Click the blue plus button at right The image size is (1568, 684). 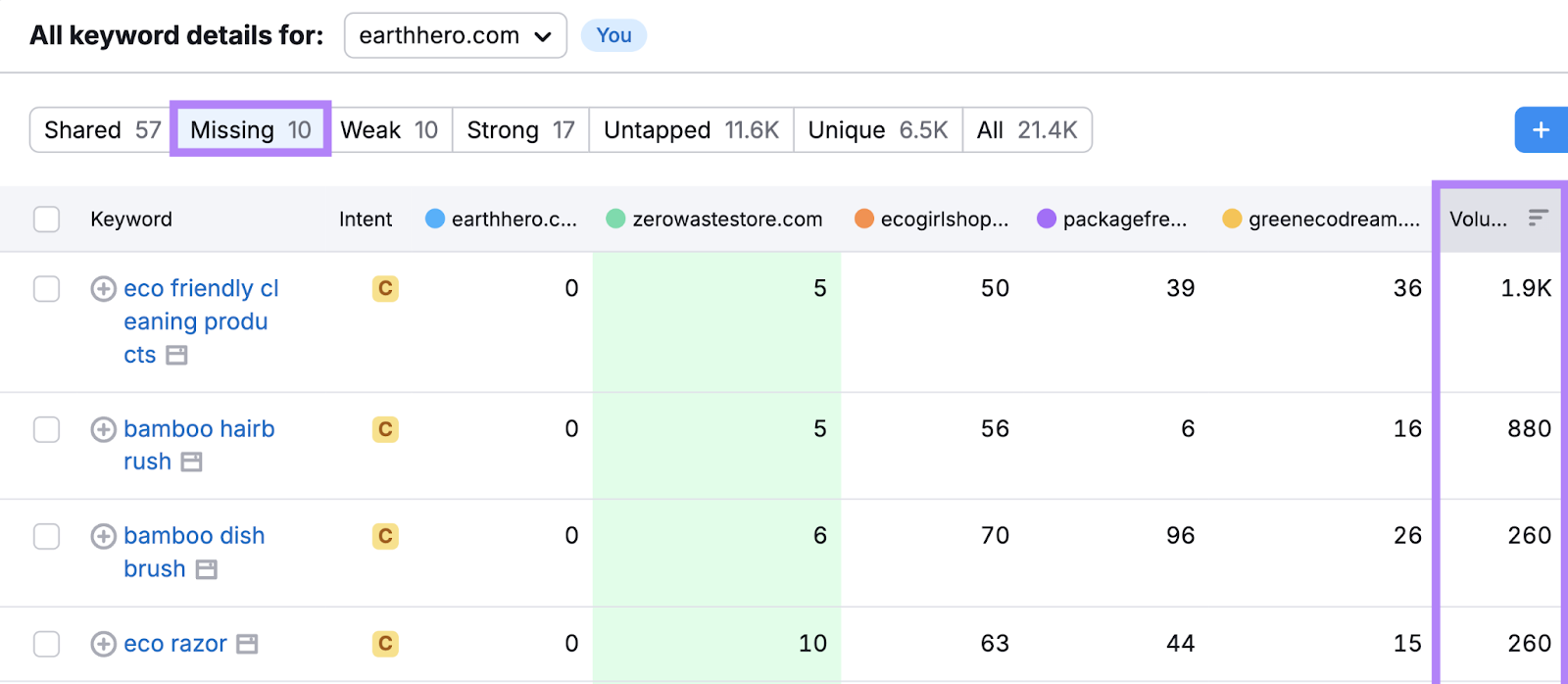(x=1541, y=130)
